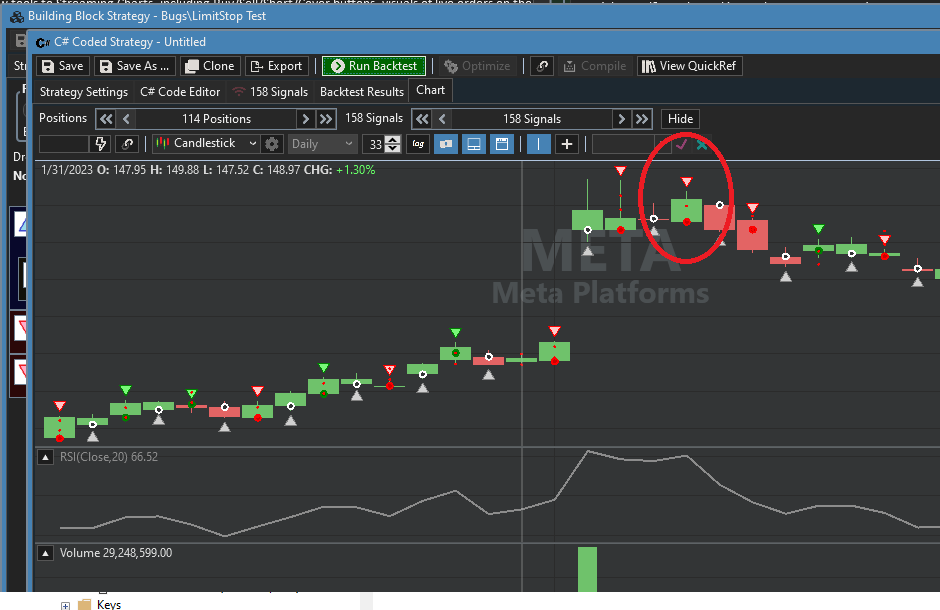Click the link icon in the chart toolbar

coord(127,144)
